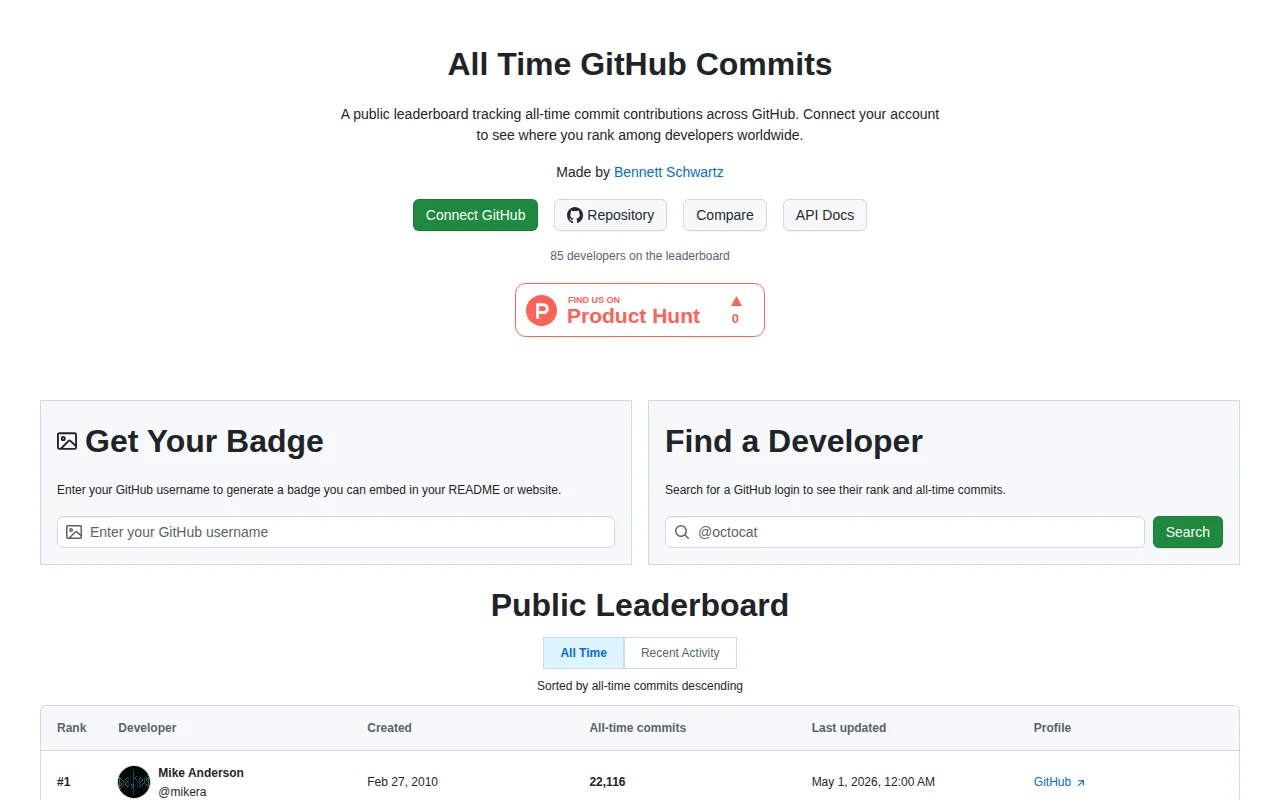Click the Developer column header
This screenshot has height=800, width=1280.
147,728
